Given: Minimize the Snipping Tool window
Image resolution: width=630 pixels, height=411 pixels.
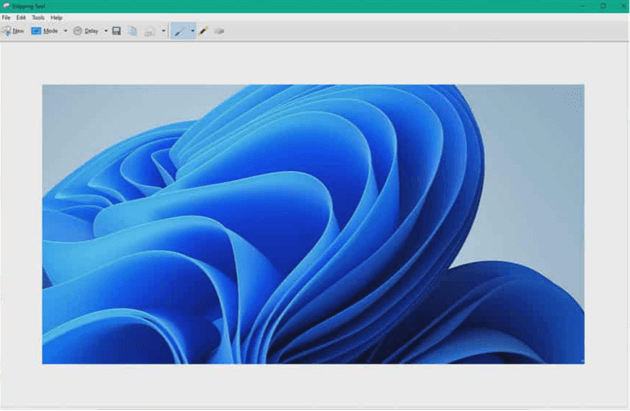Looking at the screenshot, I should point(583,6).
